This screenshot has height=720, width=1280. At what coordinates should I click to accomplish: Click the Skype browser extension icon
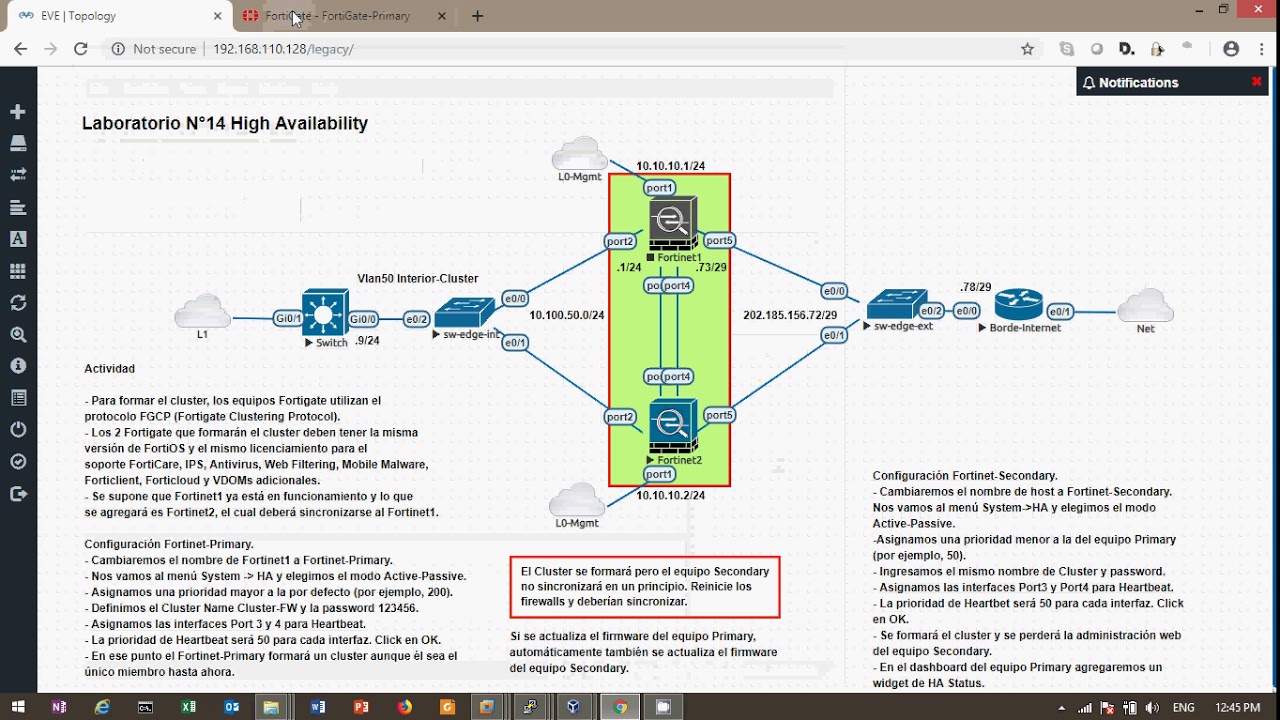coord(1067,48)
